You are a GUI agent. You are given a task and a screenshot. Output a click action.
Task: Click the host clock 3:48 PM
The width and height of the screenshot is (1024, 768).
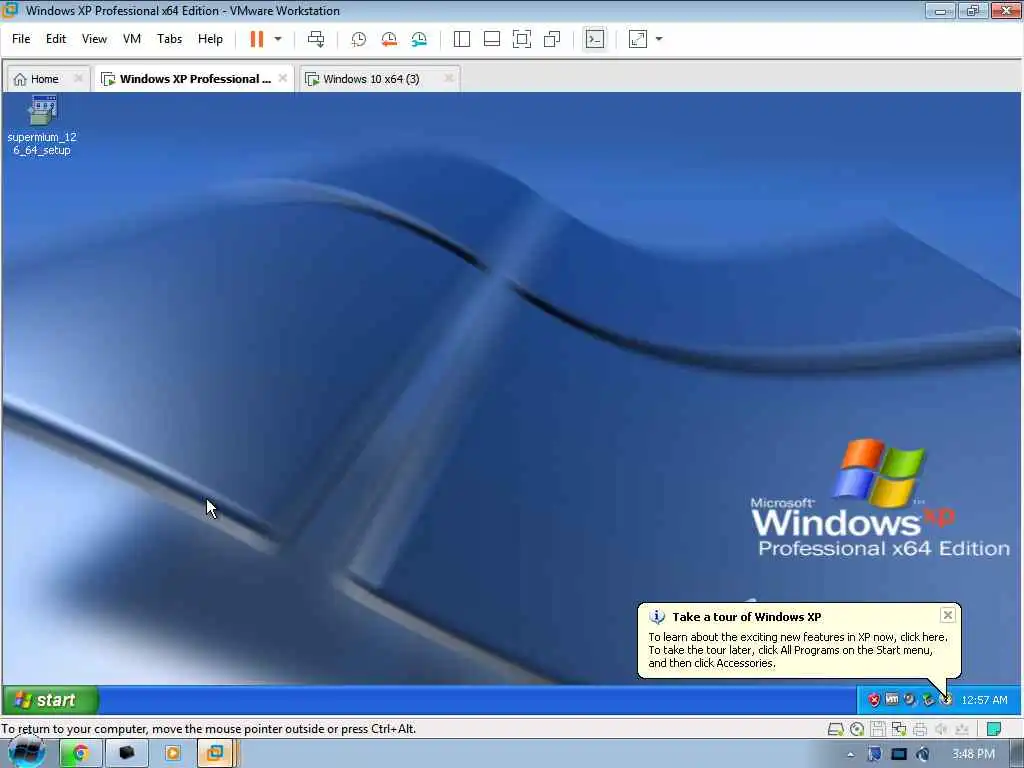[x=973, y=754]
